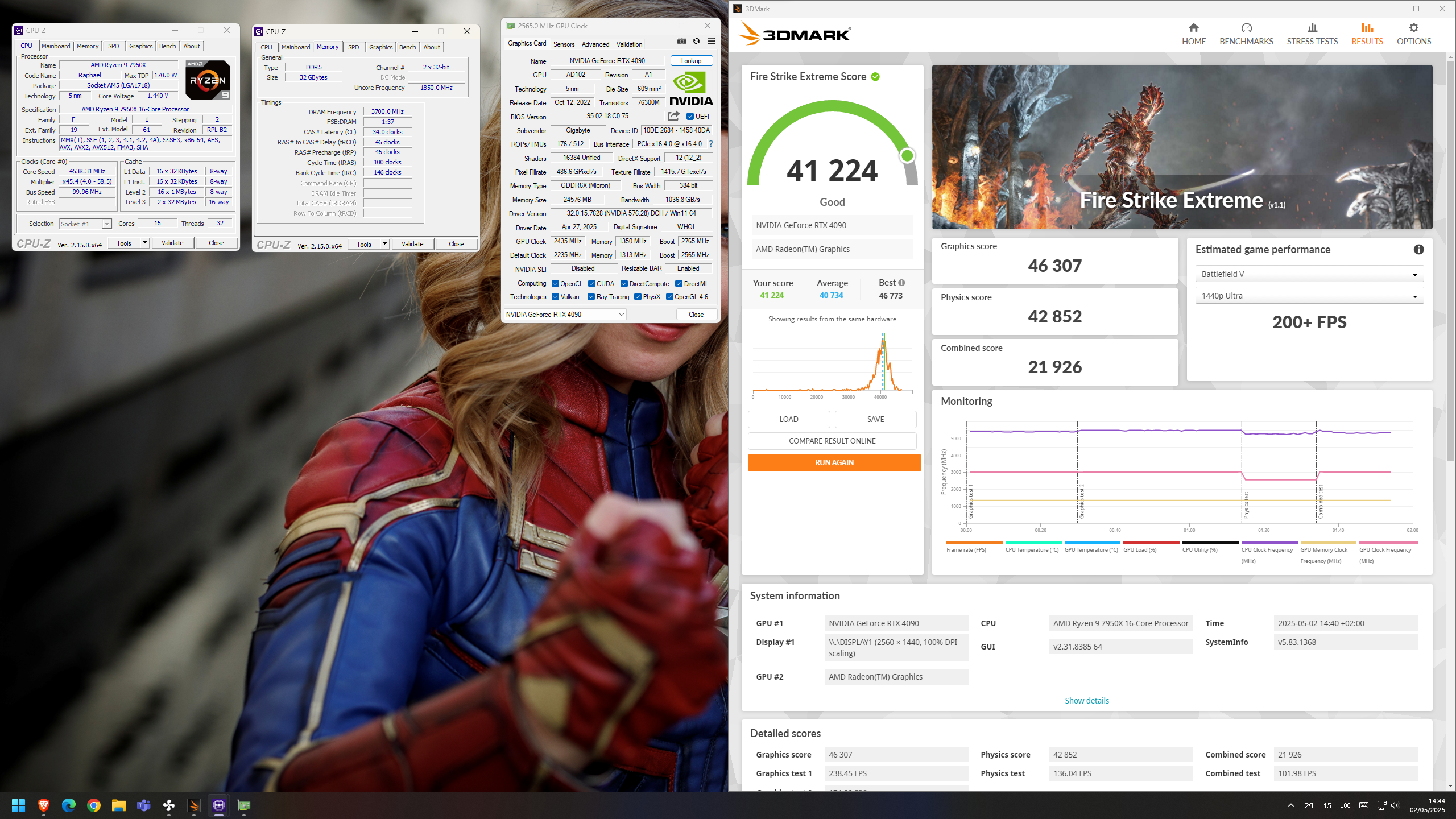Open the GPU-Z hamburger menu
The height and width of the screenshot is (819, 1456).
[x=711, y=41]
